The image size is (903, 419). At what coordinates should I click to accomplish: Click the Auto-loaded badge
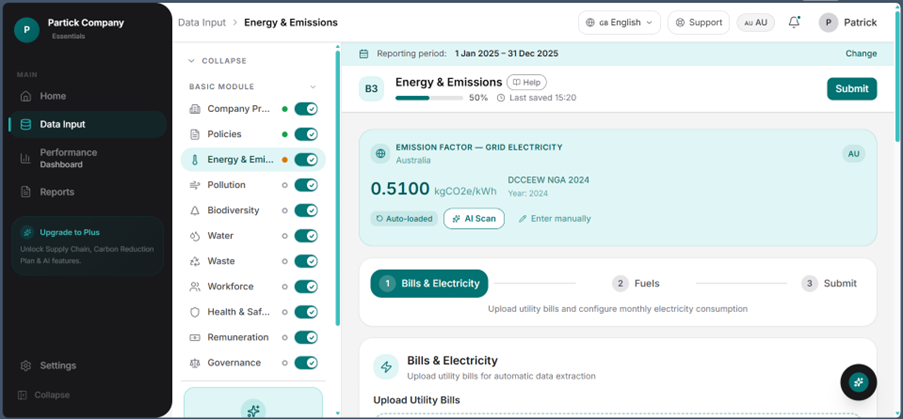click(x=404, y=219)
